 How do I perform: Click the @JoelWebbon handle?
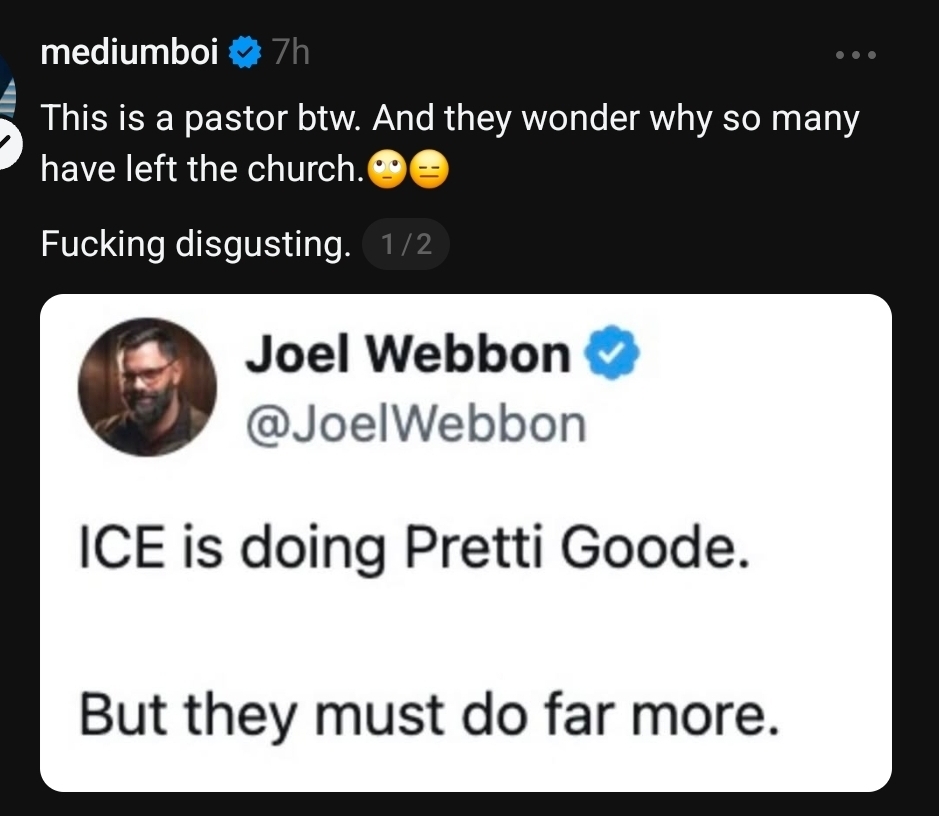[415, 424]
